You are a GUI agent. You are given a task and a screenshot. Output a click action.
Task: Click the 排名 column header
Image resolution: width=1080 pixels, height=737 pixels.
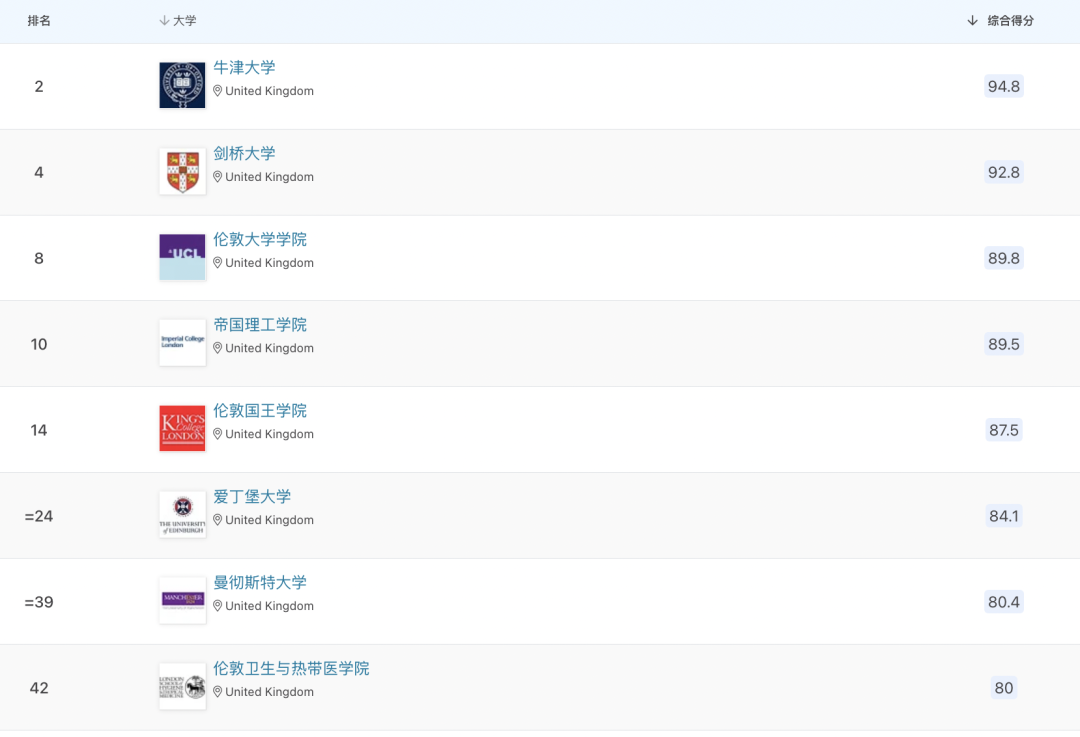coord(39,21)
